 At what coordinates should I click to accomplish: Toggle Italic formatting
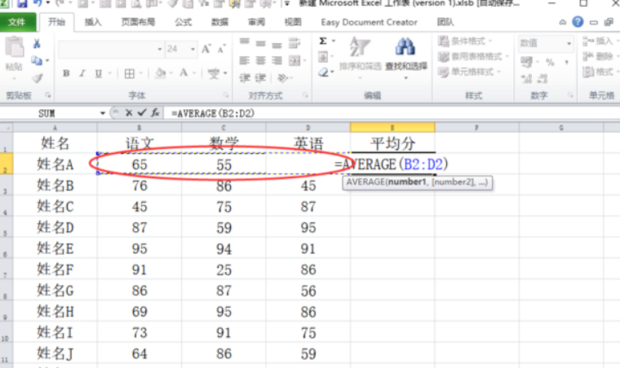tap(82, 74)
